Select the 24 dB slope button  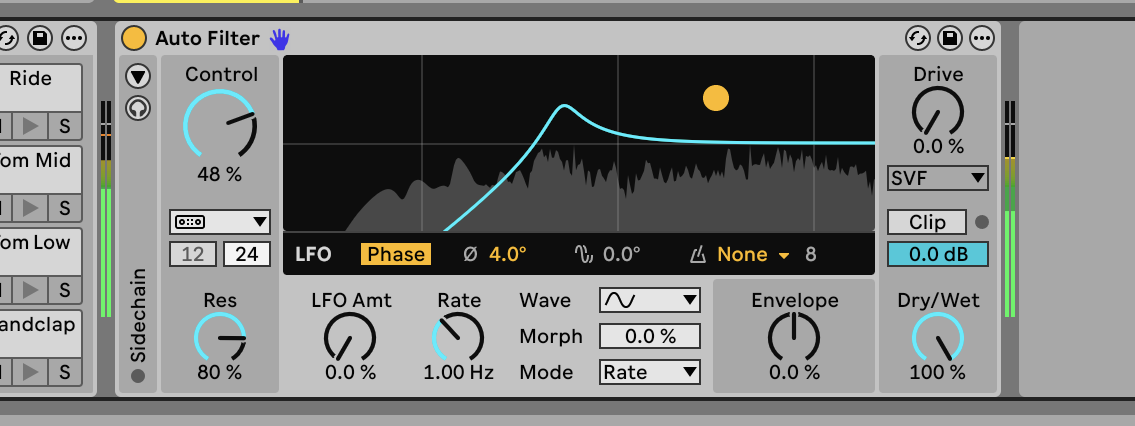pyautogui.click(x=247, y=255)
